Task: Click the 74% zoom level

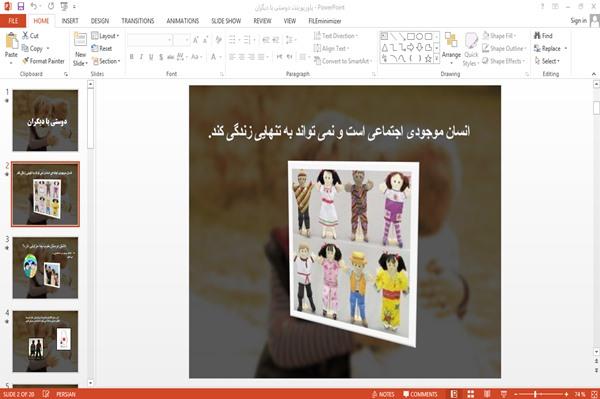Action: [x=580, y=394]
